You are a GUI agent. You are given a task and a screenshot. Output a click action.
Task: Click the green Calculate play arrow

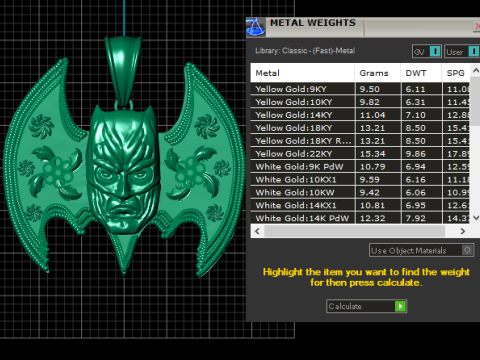click(x=400, y=306)
